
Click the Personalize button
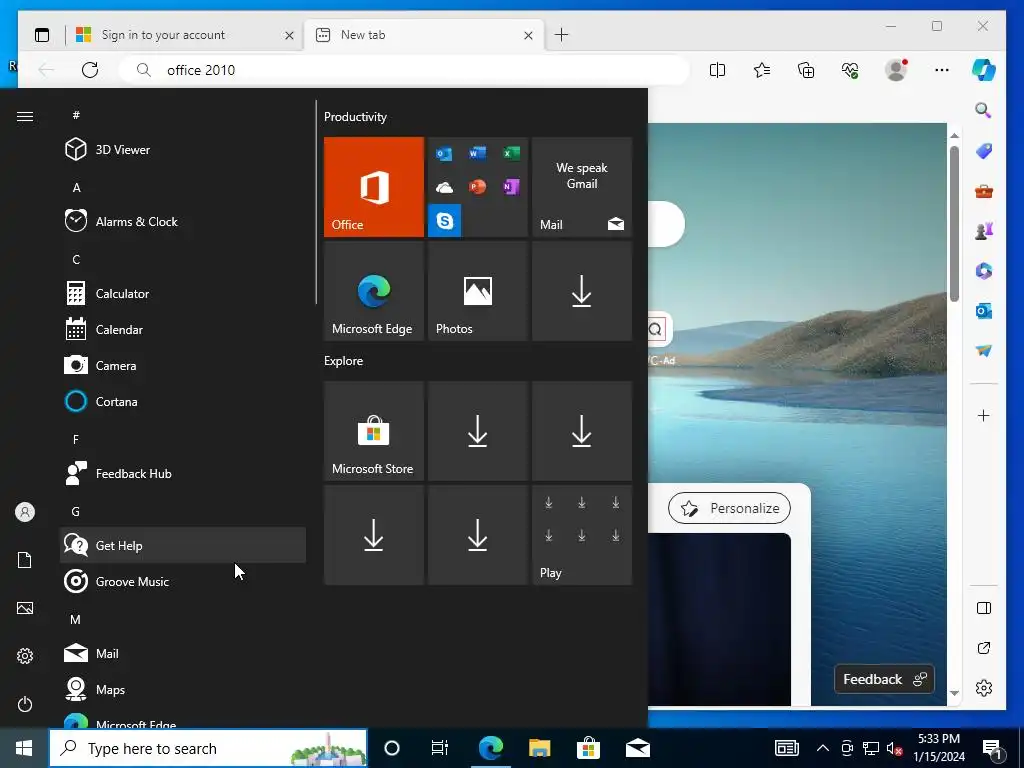[x=729, y=508]
